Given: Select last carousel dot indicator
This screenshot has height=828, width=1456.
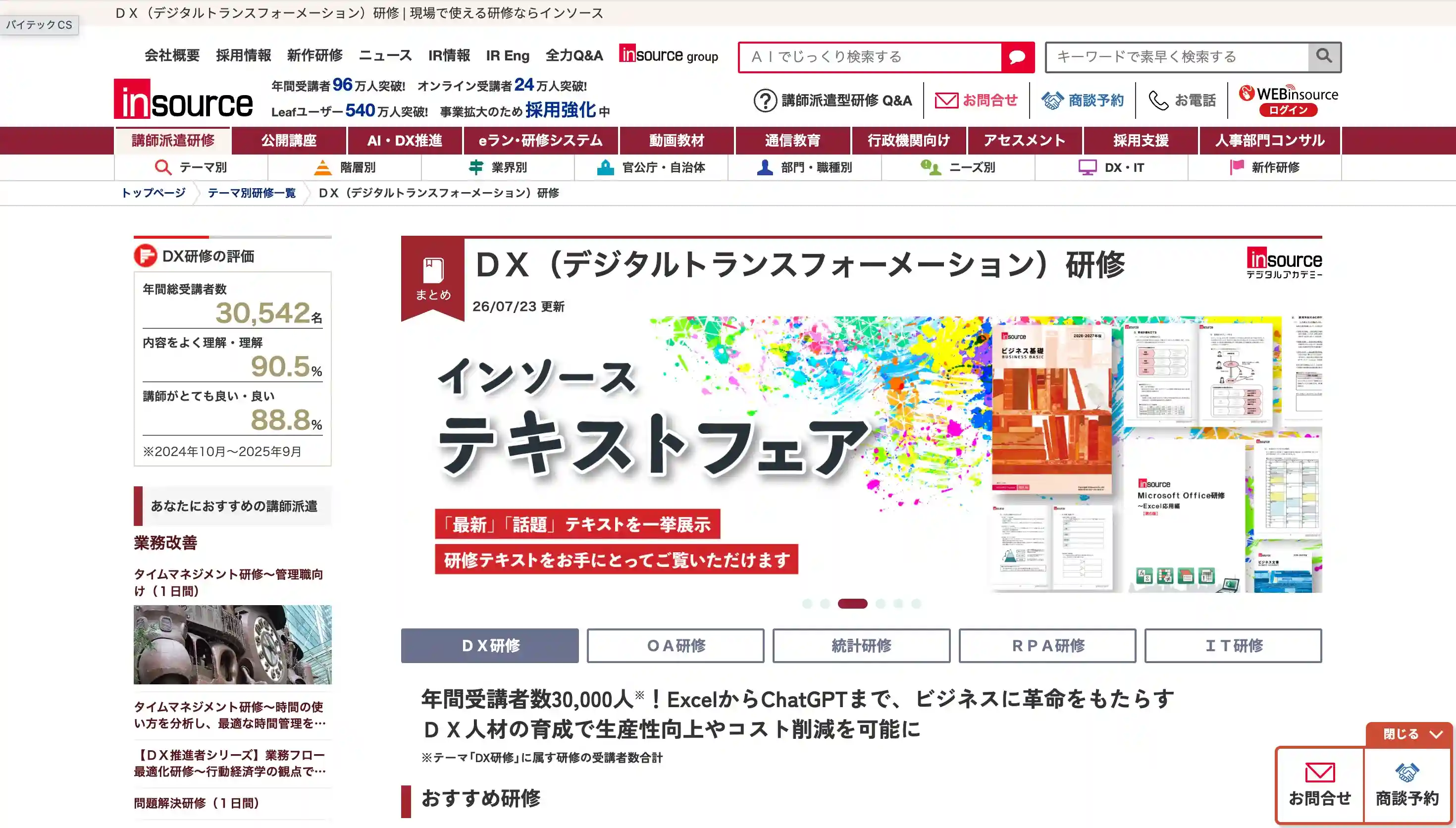Looking at the screenshot, I should [916, 603].
